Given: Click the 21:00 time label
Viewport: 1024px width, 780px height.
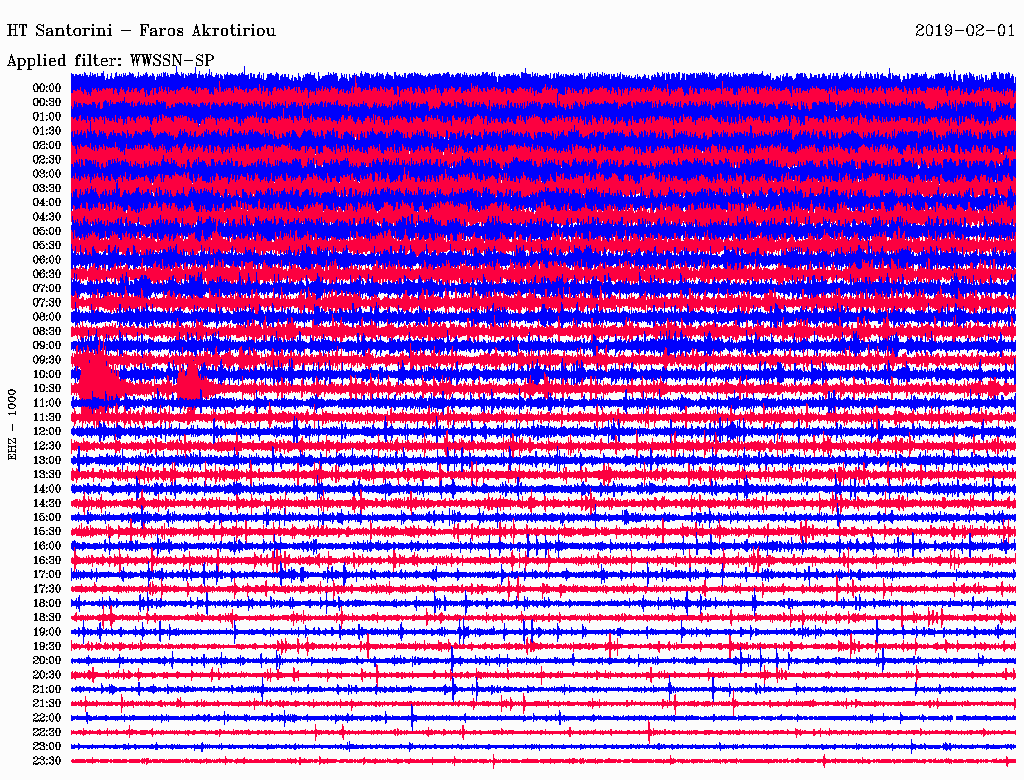Looking at the screenshot, I should pos(47,689).
